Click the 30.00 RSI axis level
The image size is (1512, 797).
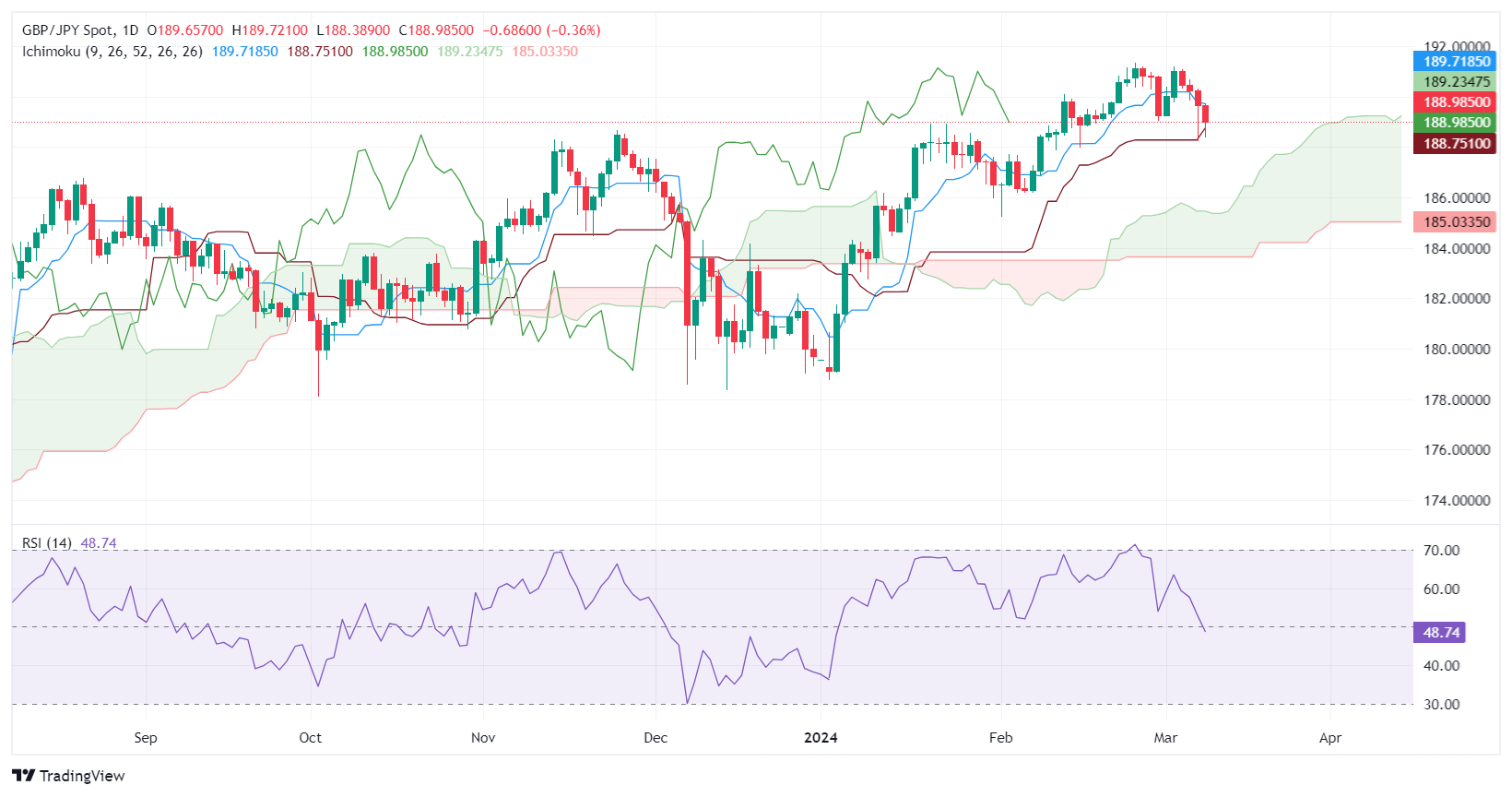(x=1441, y=705)
